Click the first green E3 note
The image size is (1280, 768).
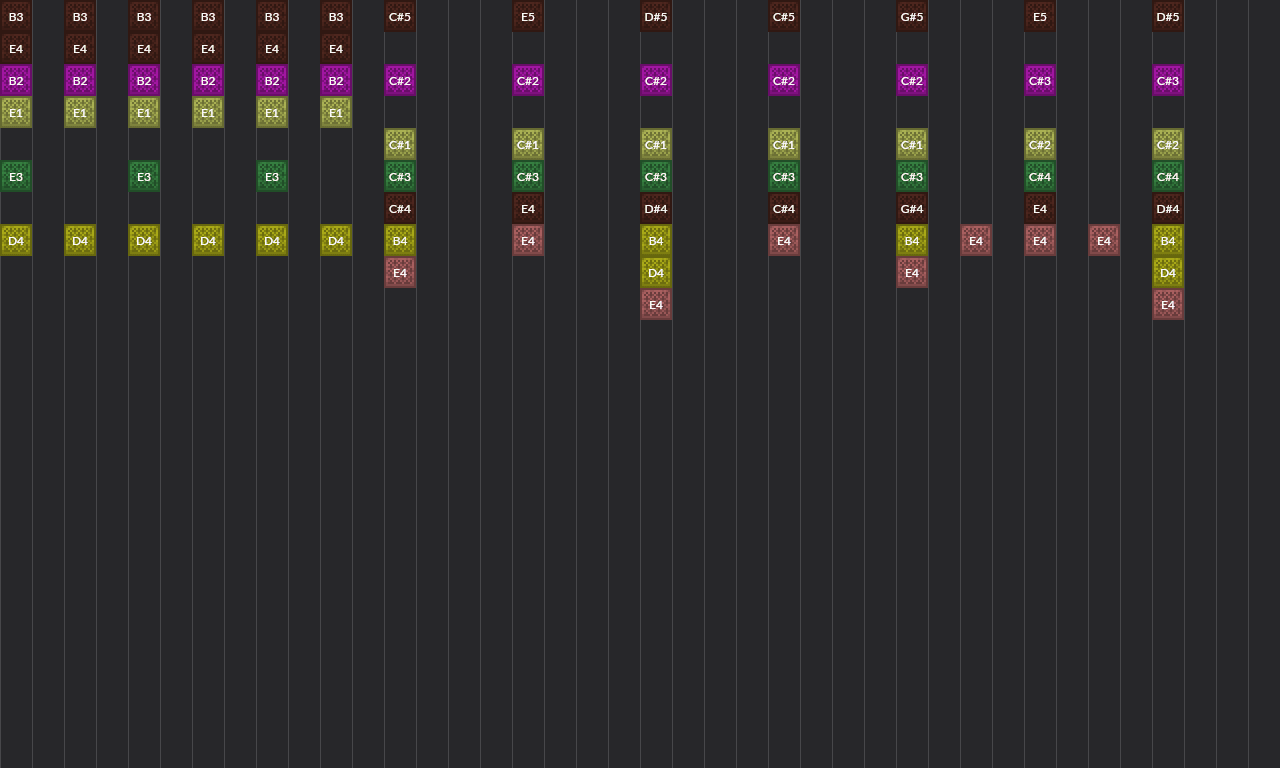16,176
